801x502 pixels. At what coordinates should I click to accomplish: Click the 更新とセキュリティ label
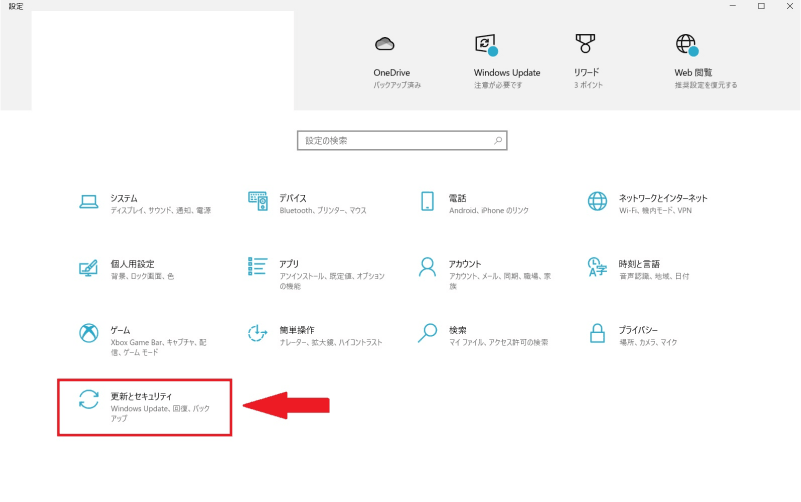(x=142, y=396)
